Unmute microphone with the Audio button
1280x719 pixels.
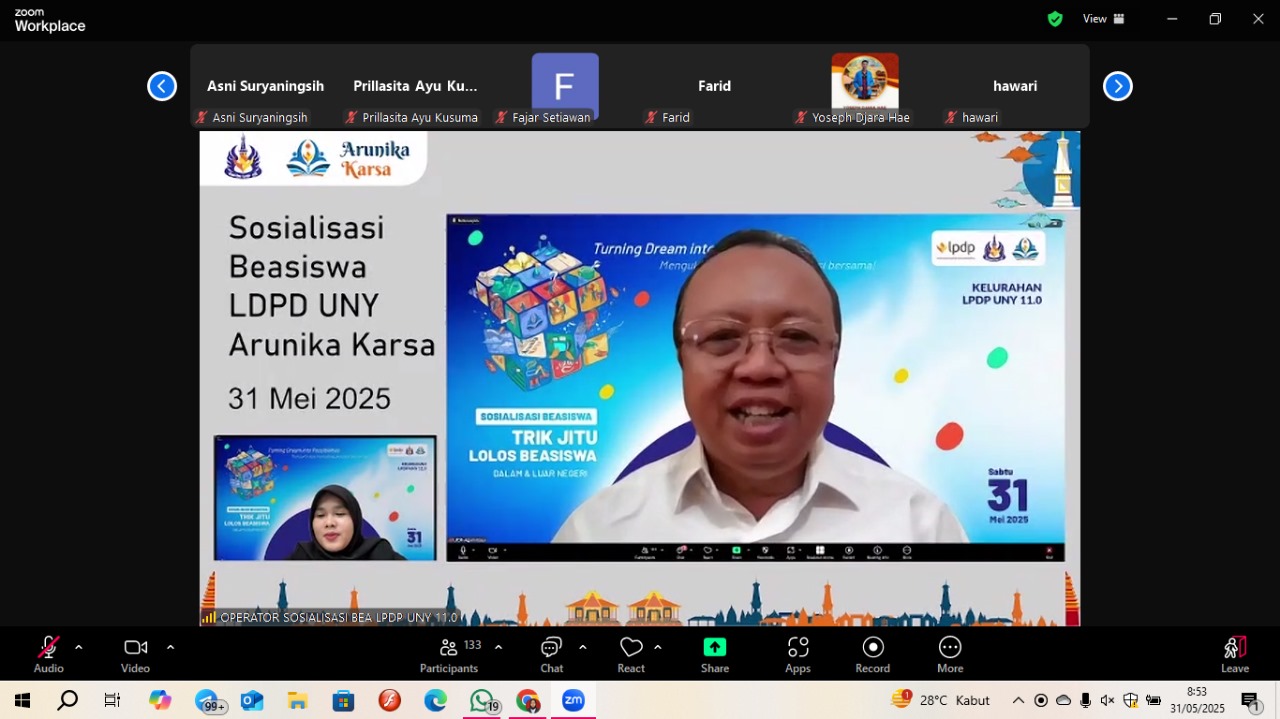[48, 655]
